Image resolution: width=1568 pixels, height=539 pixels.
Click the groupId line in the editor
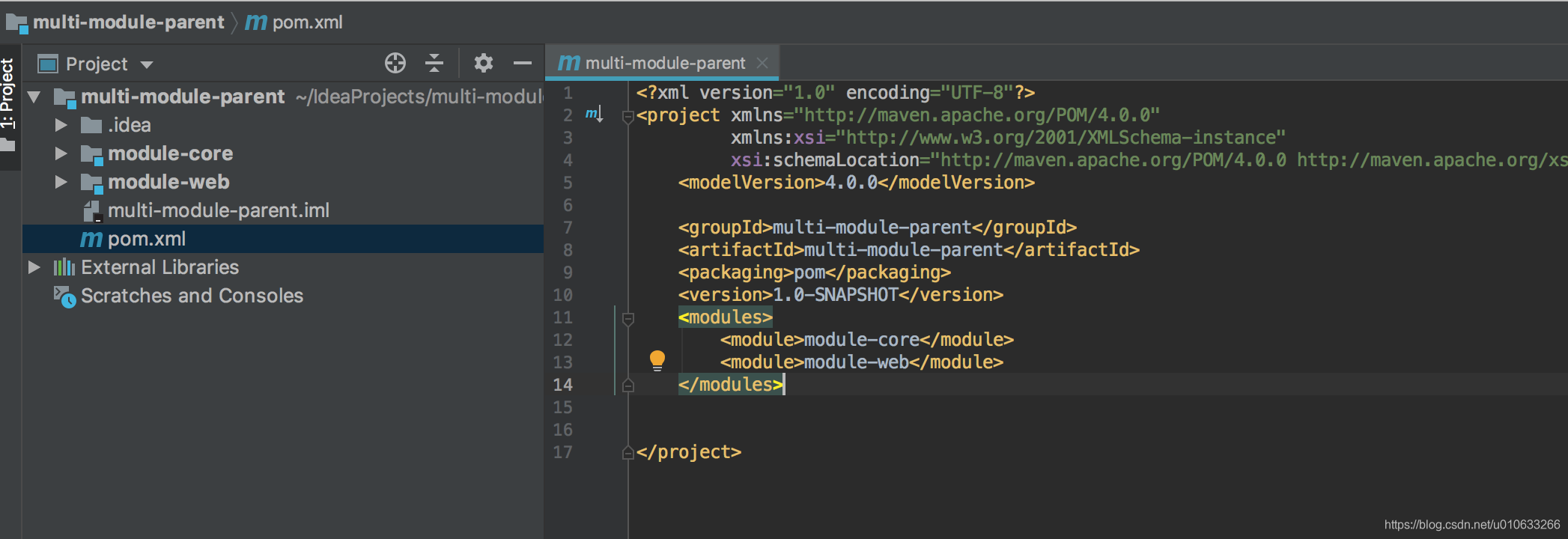[x=877, y=228]
